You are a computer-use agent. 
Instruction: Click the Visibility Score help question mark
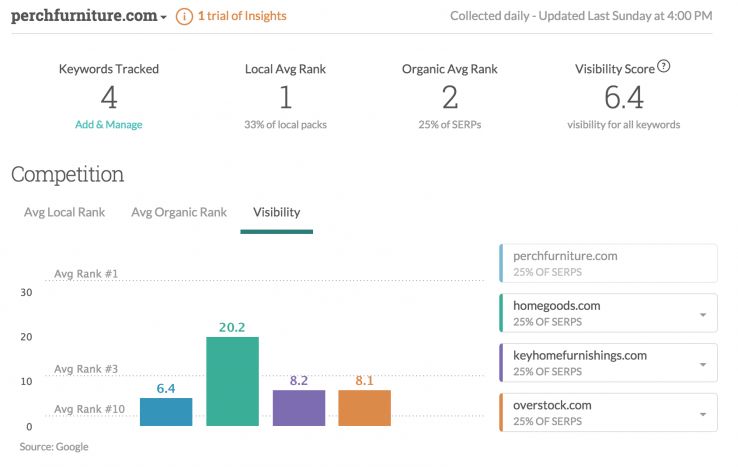pyautogui.click(x=663, y=68)
